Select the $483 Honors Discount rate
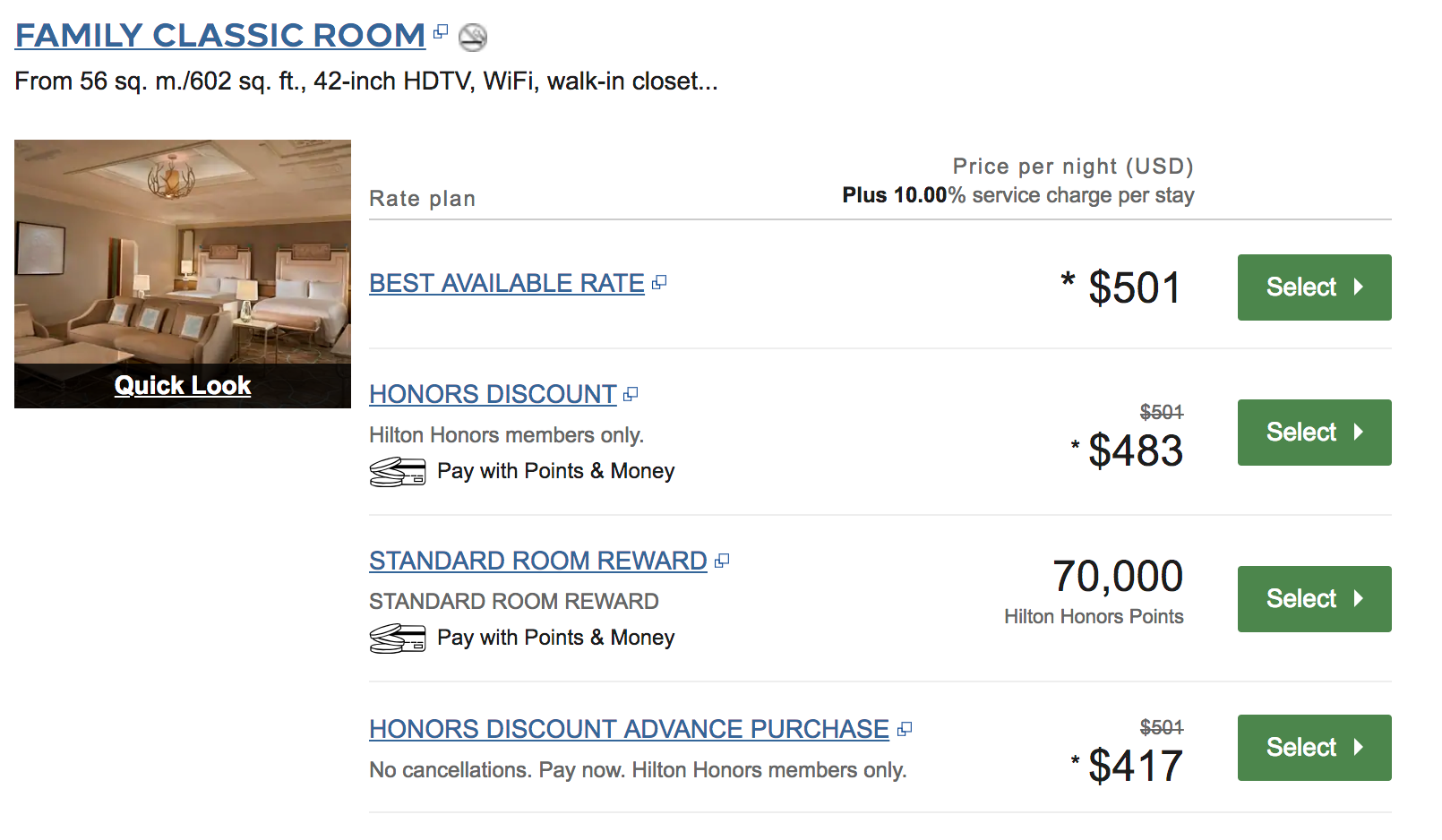Screen dimensions: 1442x840 1313,433
